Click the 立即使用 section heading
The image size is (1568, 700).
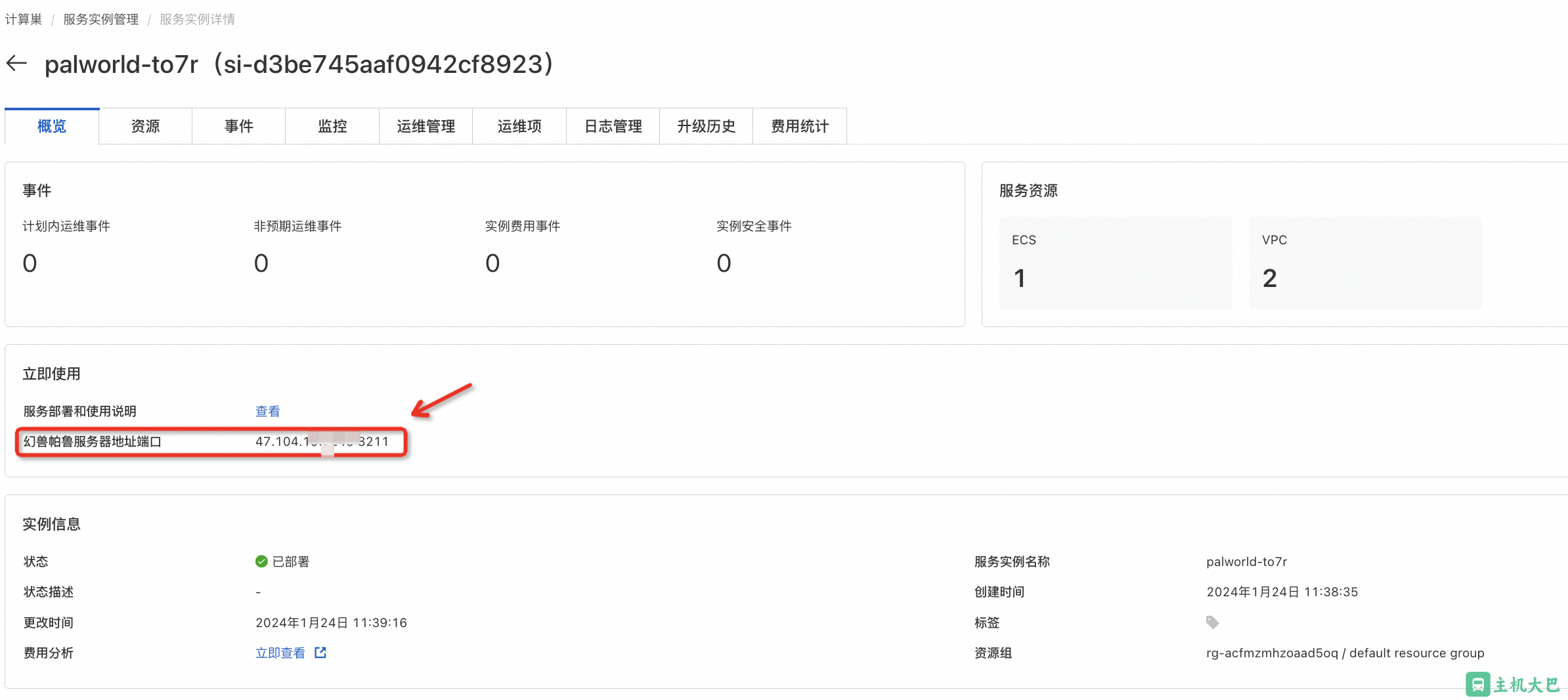[x=51, y=374]
